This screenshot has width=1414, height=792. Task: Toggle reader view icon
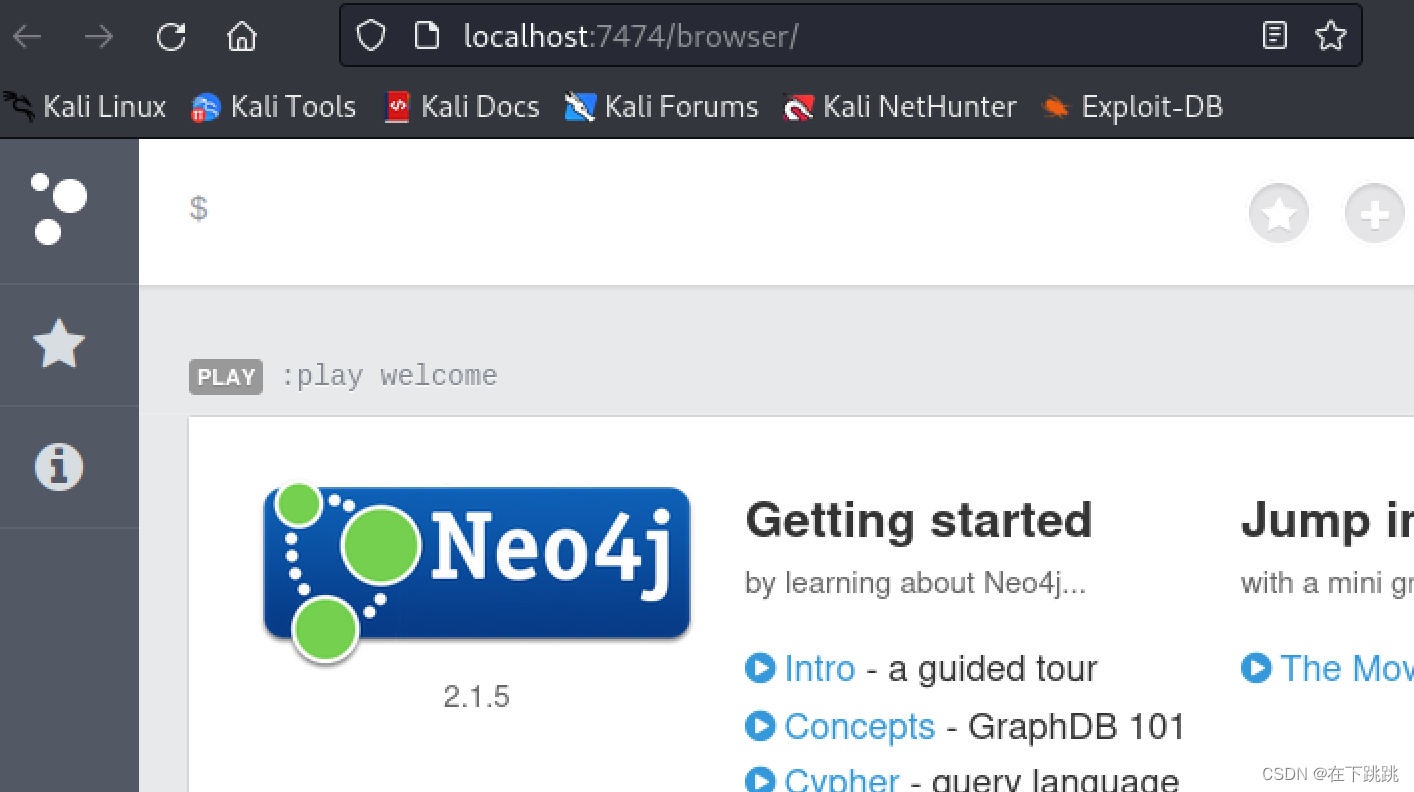(1274, 37)
